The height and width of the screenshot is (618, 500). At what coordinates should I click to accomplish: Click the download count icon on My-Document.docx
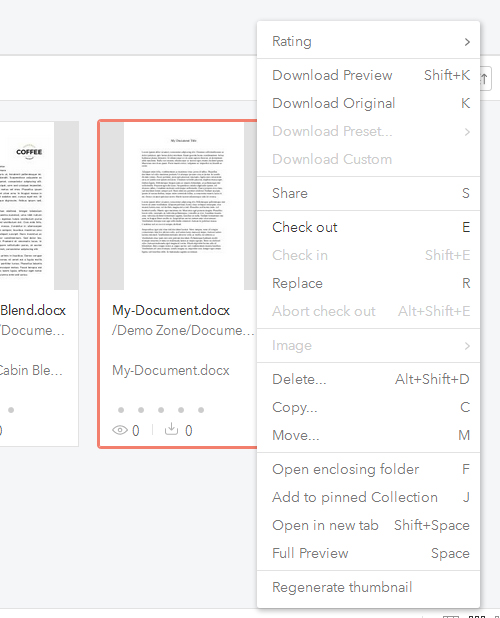[x=171, y=429]
